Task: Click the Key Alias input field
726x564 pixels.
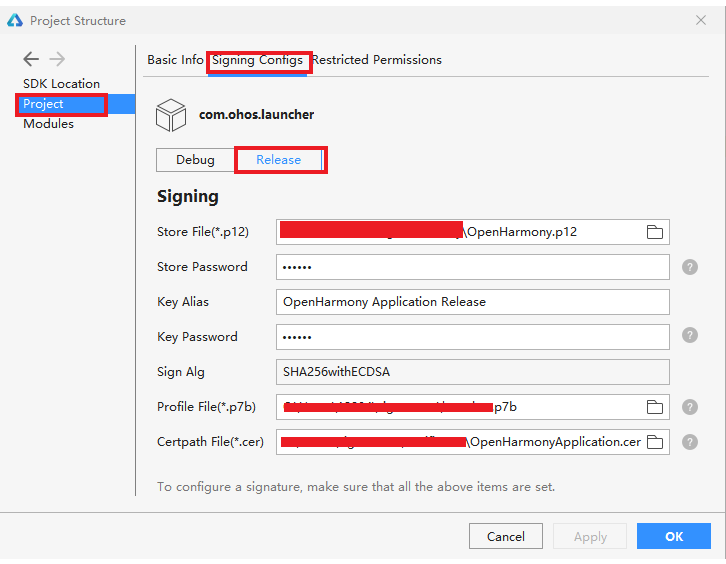Action: pos(472,302)
